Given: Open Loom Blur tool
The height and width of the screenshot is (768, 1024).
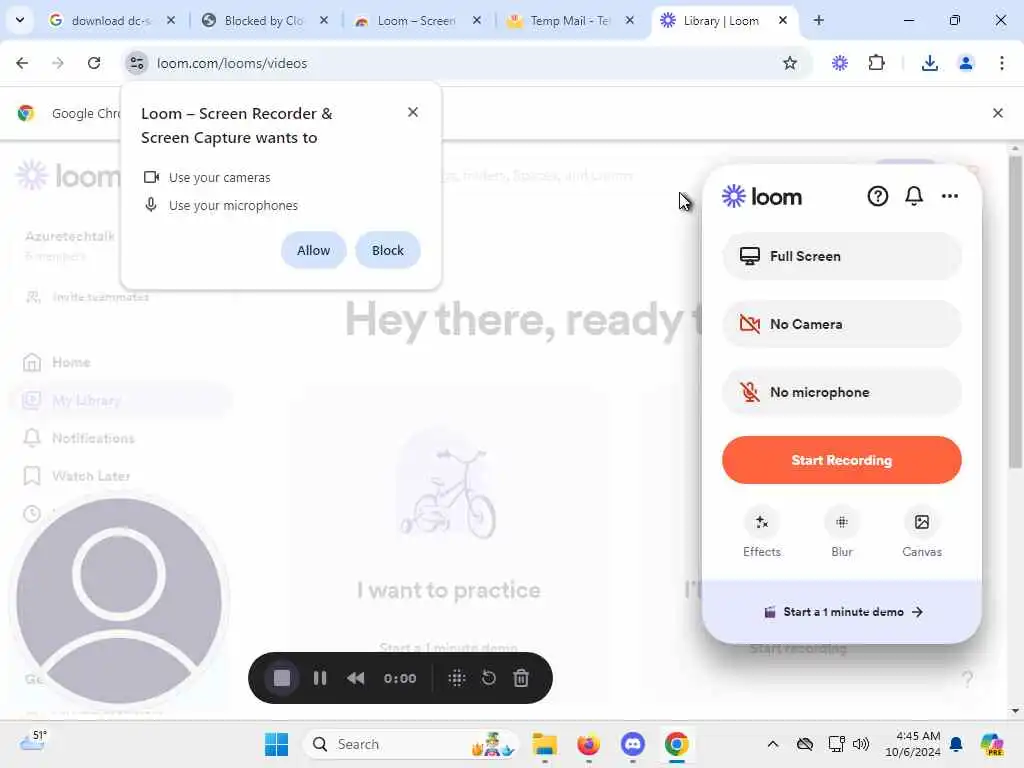Looking at the screenshot, I should pyautogui.click(x=842, y=533).
